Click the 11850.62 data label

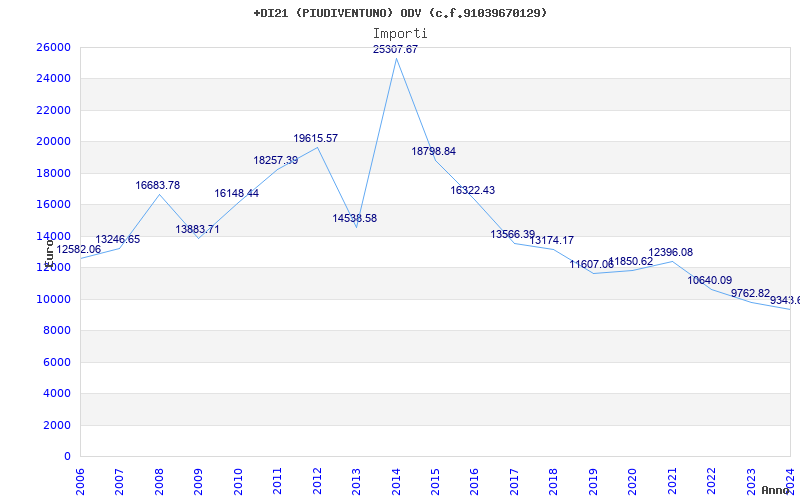pos(631,261)
